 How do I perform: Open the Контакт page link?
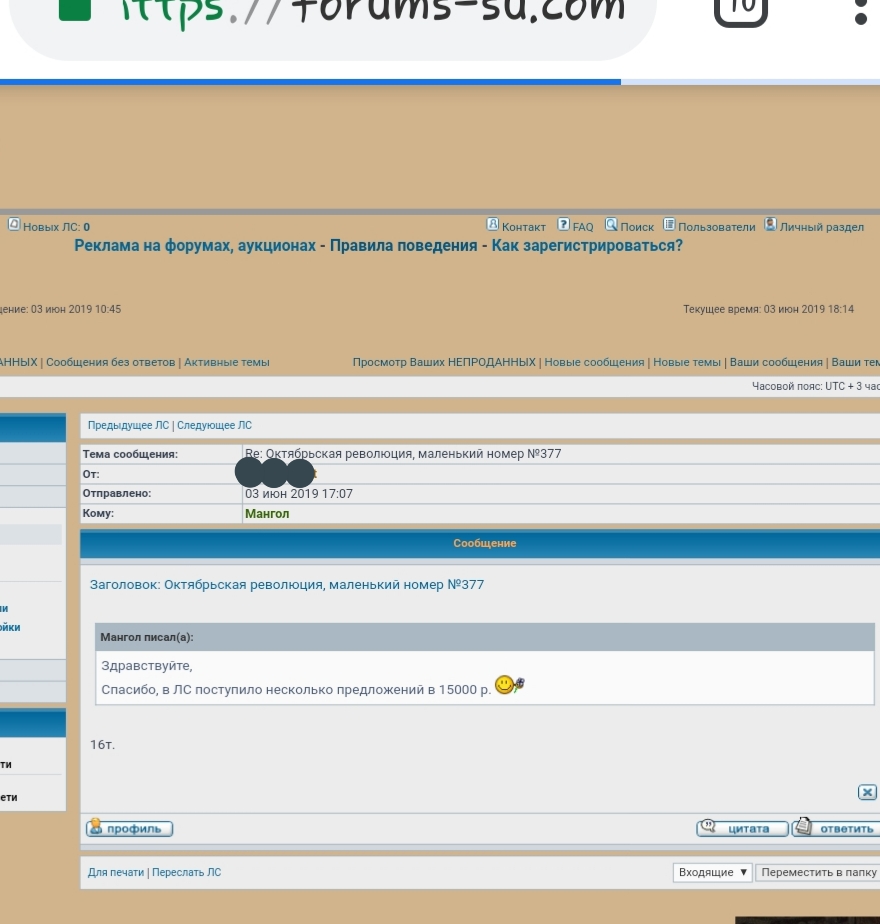(523, 227)
